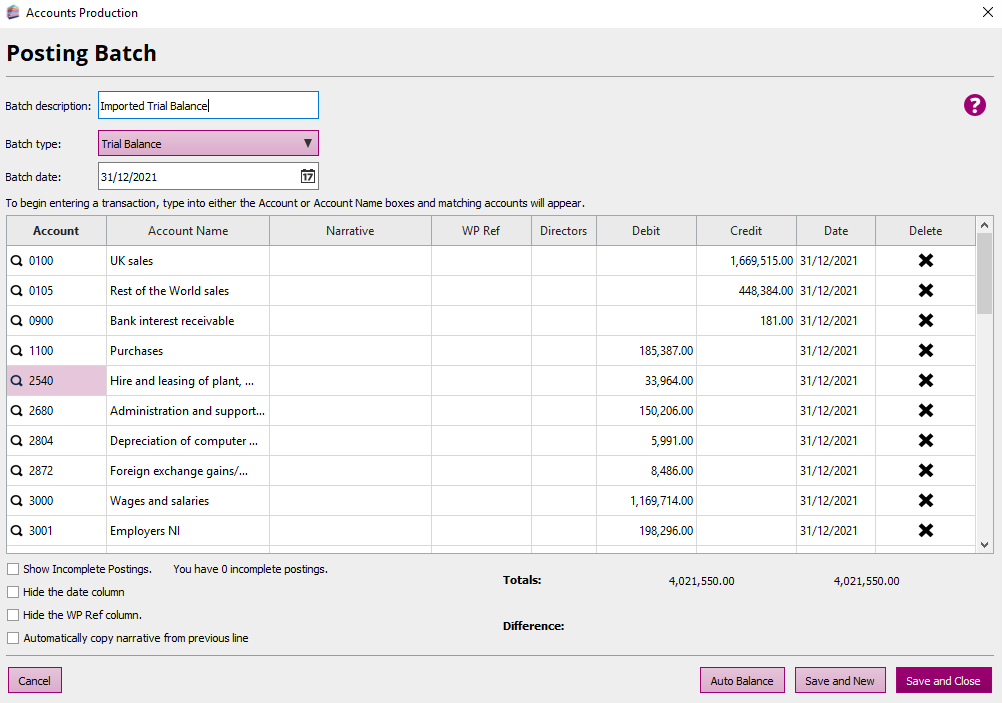Screen dimensions: 1002x703
Task: Delete the UK sales row
Action: (925, 261)
